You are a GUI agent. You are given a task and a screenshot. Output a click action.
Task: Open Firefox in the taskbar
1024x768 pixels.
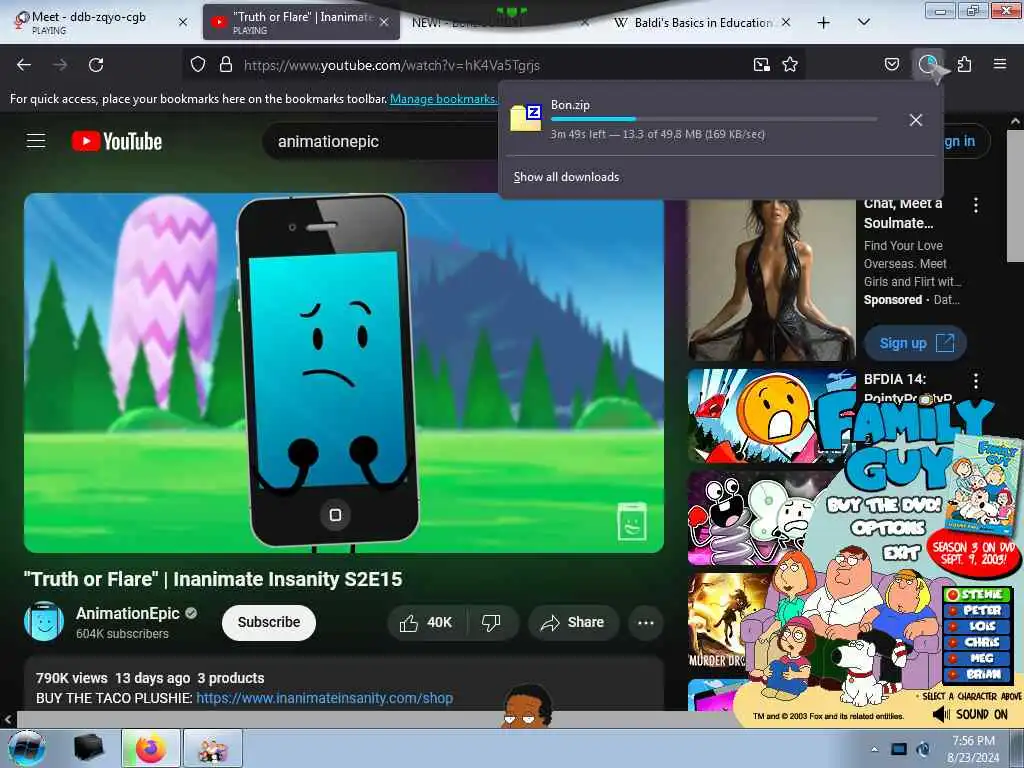click(x=151, y=748)
